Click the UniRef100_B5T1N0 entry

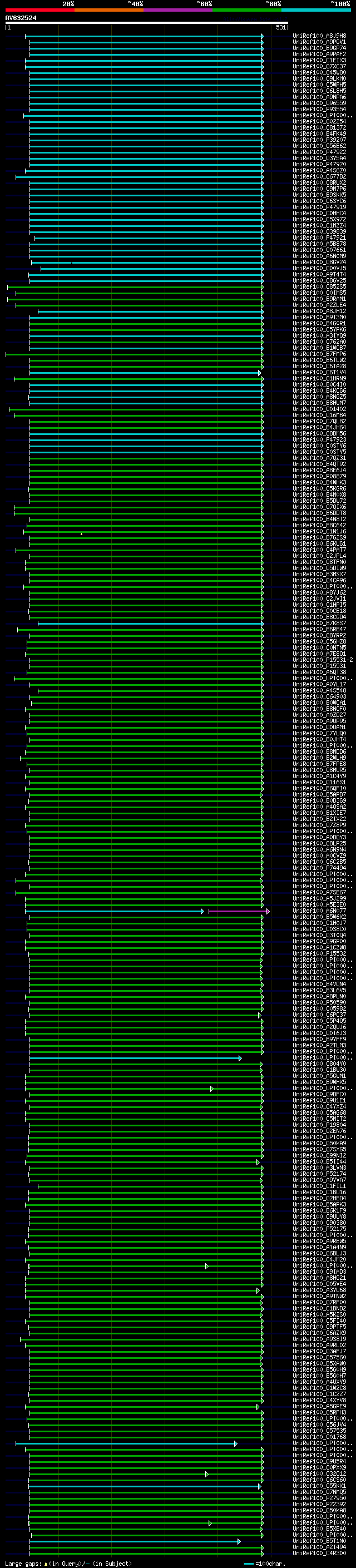(x=319, y=1541)
